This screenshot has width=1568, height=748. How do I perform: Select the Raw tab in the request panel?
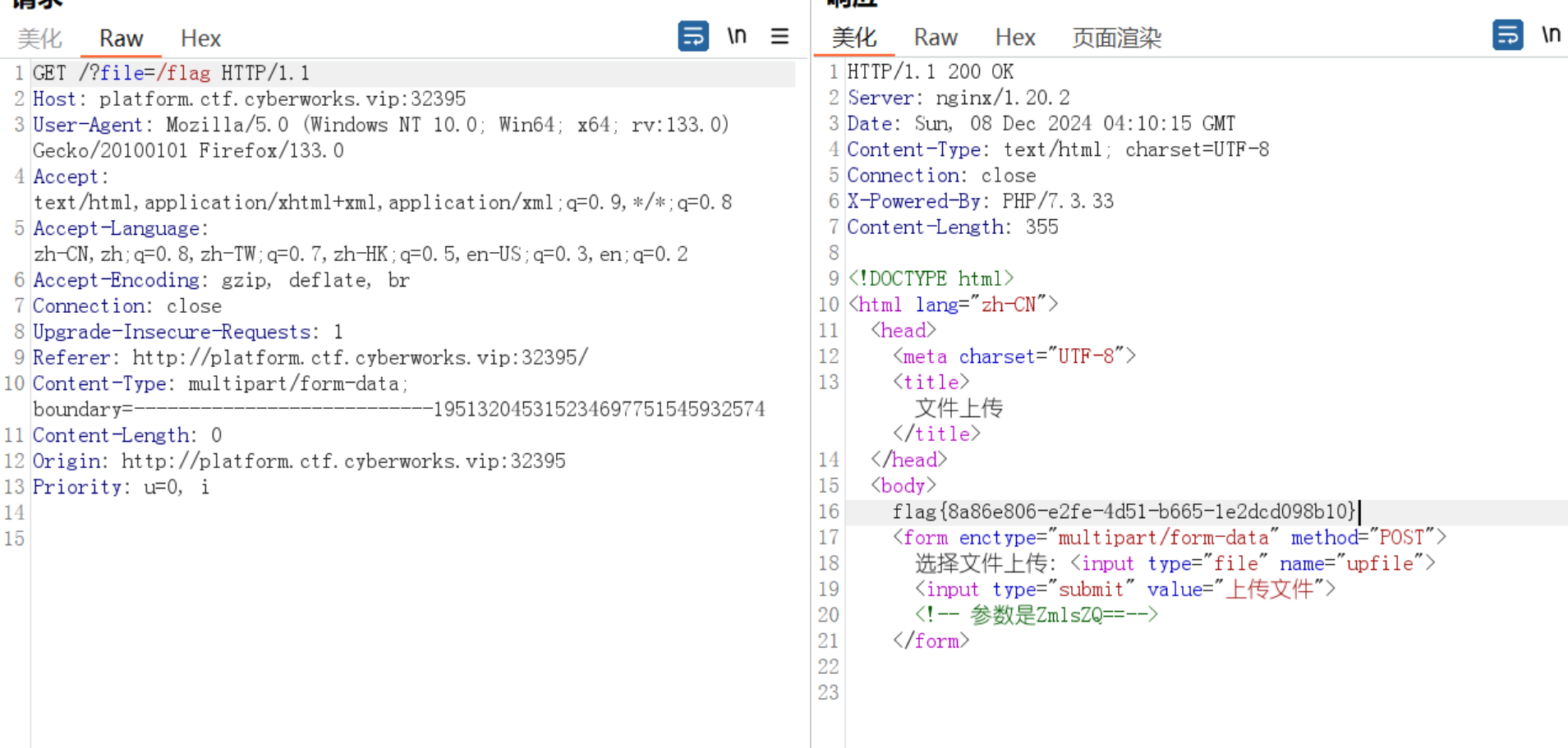(x=120, y=38)
